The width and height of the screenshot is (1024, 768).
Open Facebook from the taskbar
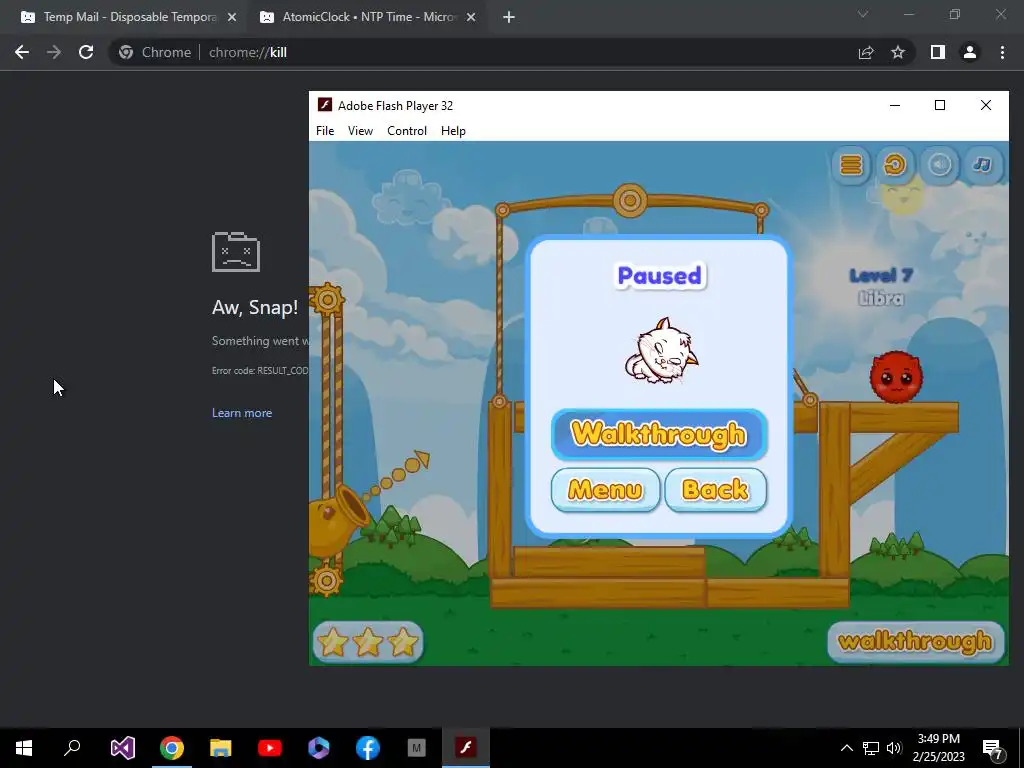(367, 748)
